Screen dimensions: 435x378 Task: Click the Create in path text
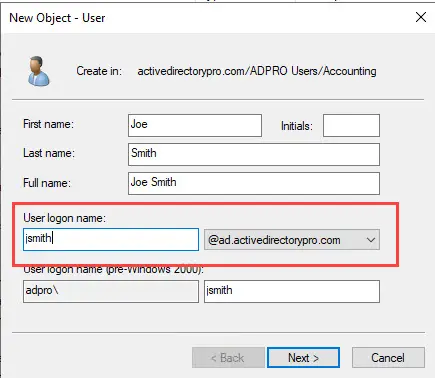coord(257,71)
